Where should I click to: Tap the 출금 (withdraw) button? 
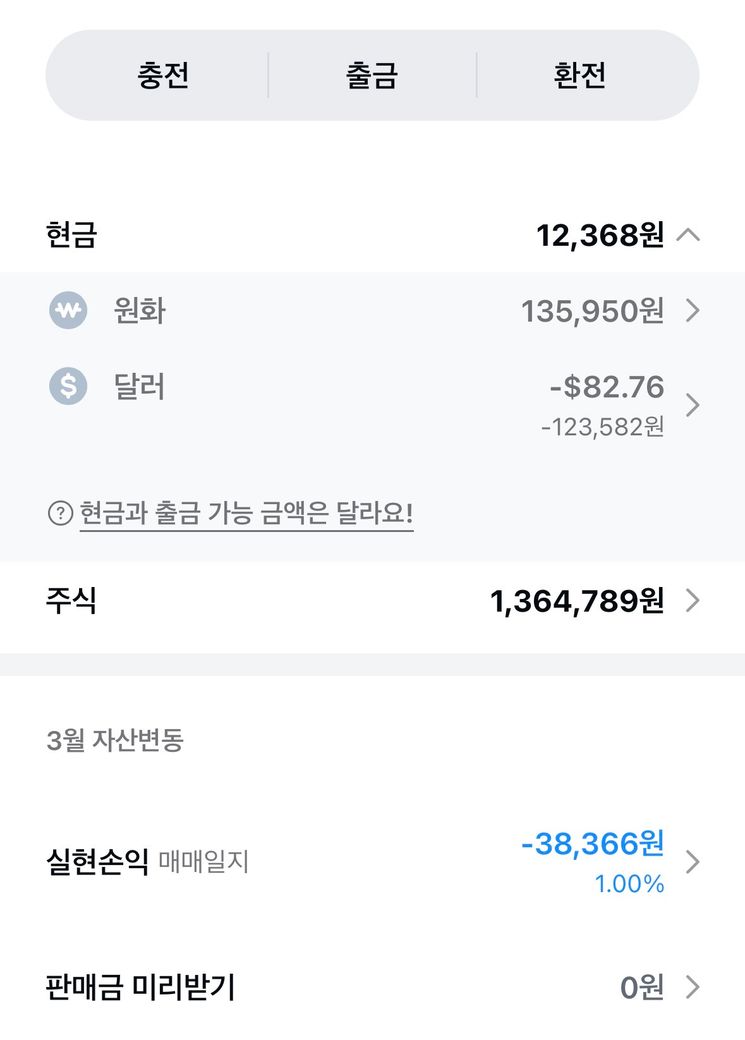[372, 76]
